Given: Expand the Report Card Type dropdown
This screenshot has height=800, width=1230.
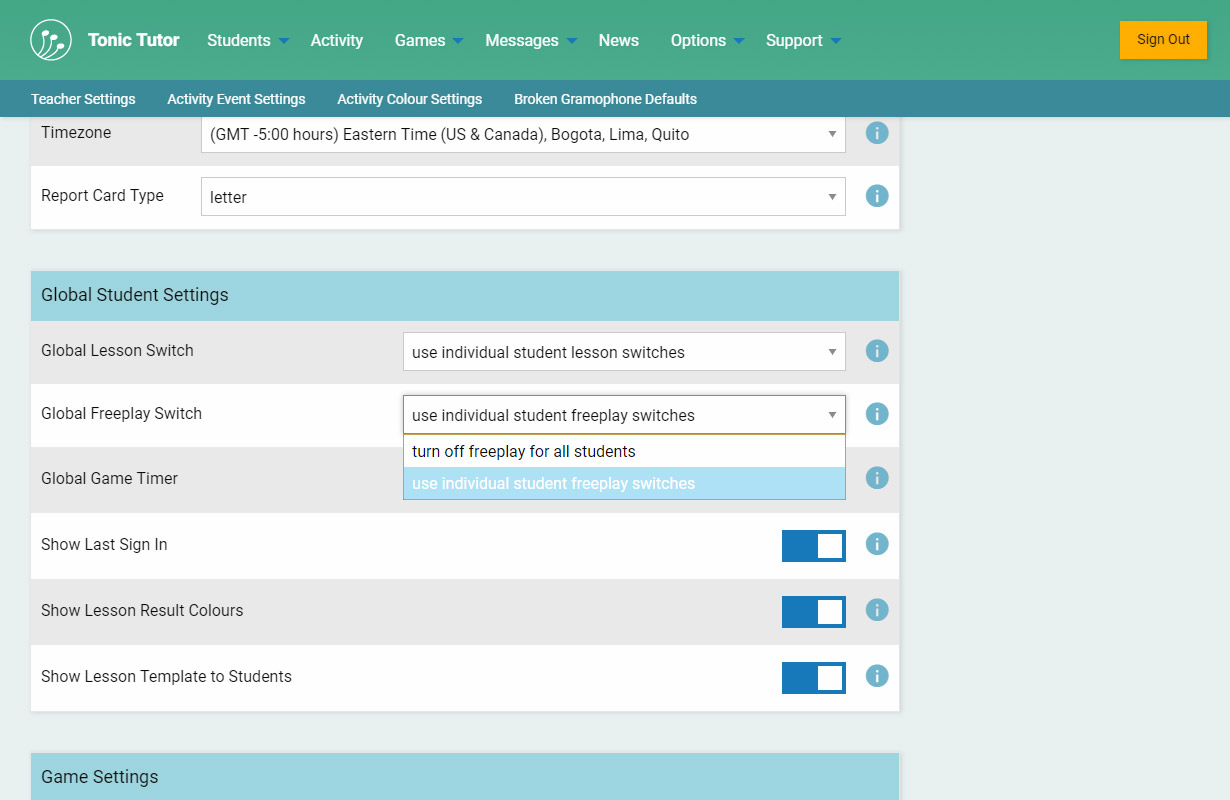Looking at the screenshot, I should [x=523, y=197].
